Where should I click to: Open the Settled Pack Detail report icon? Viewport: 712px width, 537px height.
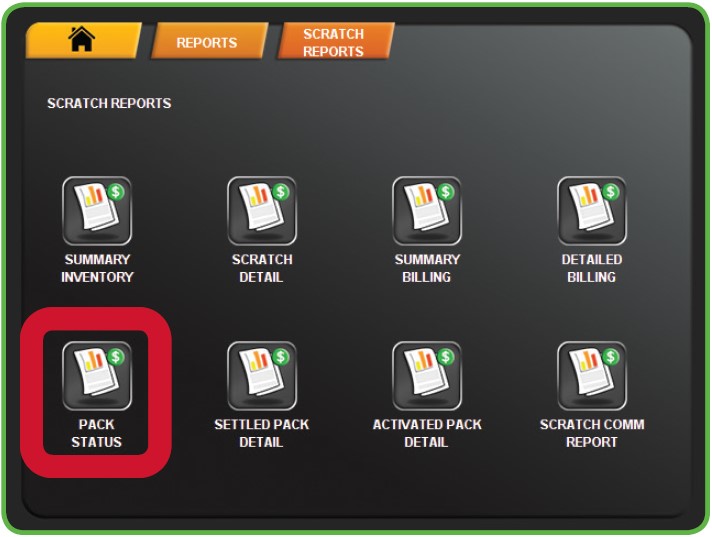point(262,376)
